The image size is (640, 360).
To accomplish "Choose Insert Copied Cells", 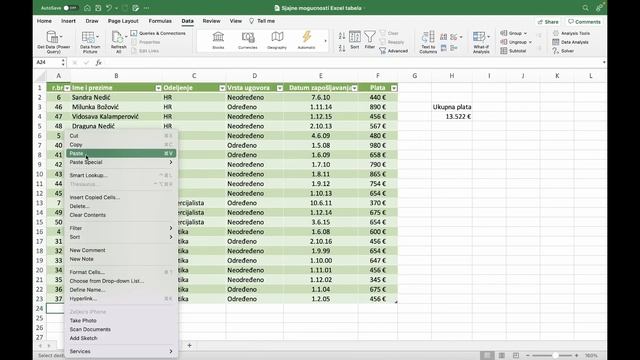I will (121, 198).
